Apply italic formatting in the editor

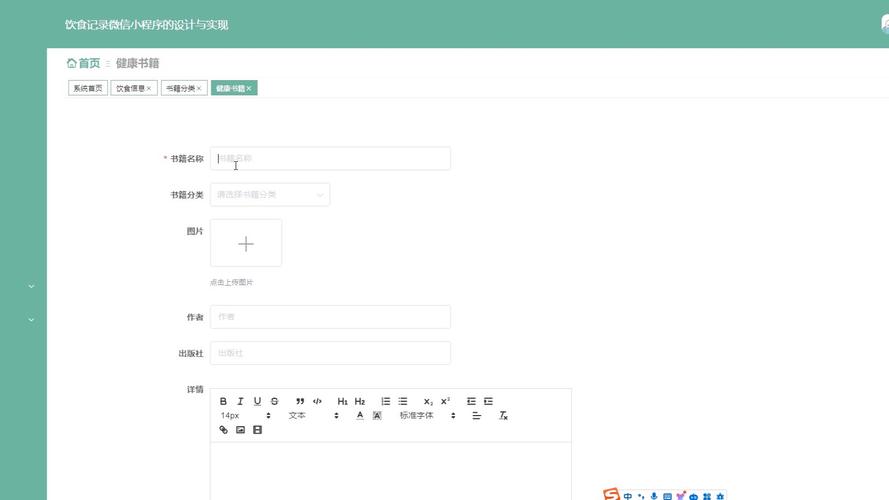(240, 401)
